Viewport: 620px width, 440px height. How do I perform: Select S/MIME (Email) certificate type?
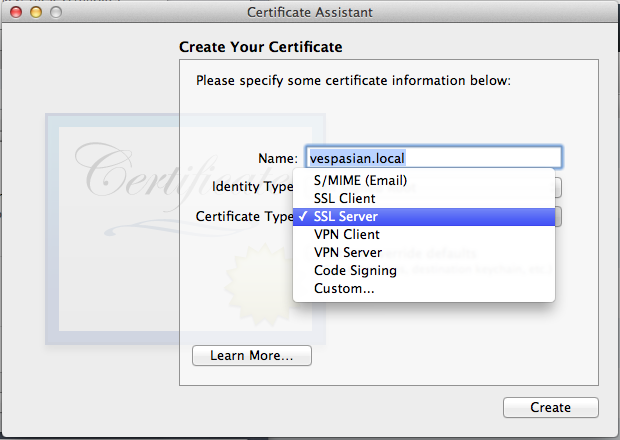(423, 180)
